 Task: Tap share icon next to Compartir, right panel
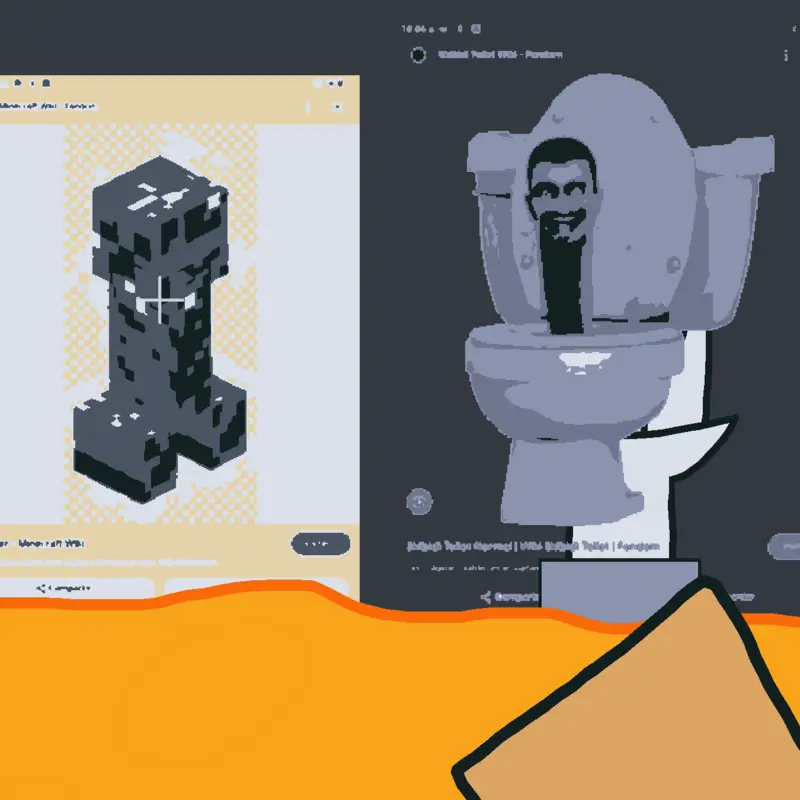[x=486, y=597]
